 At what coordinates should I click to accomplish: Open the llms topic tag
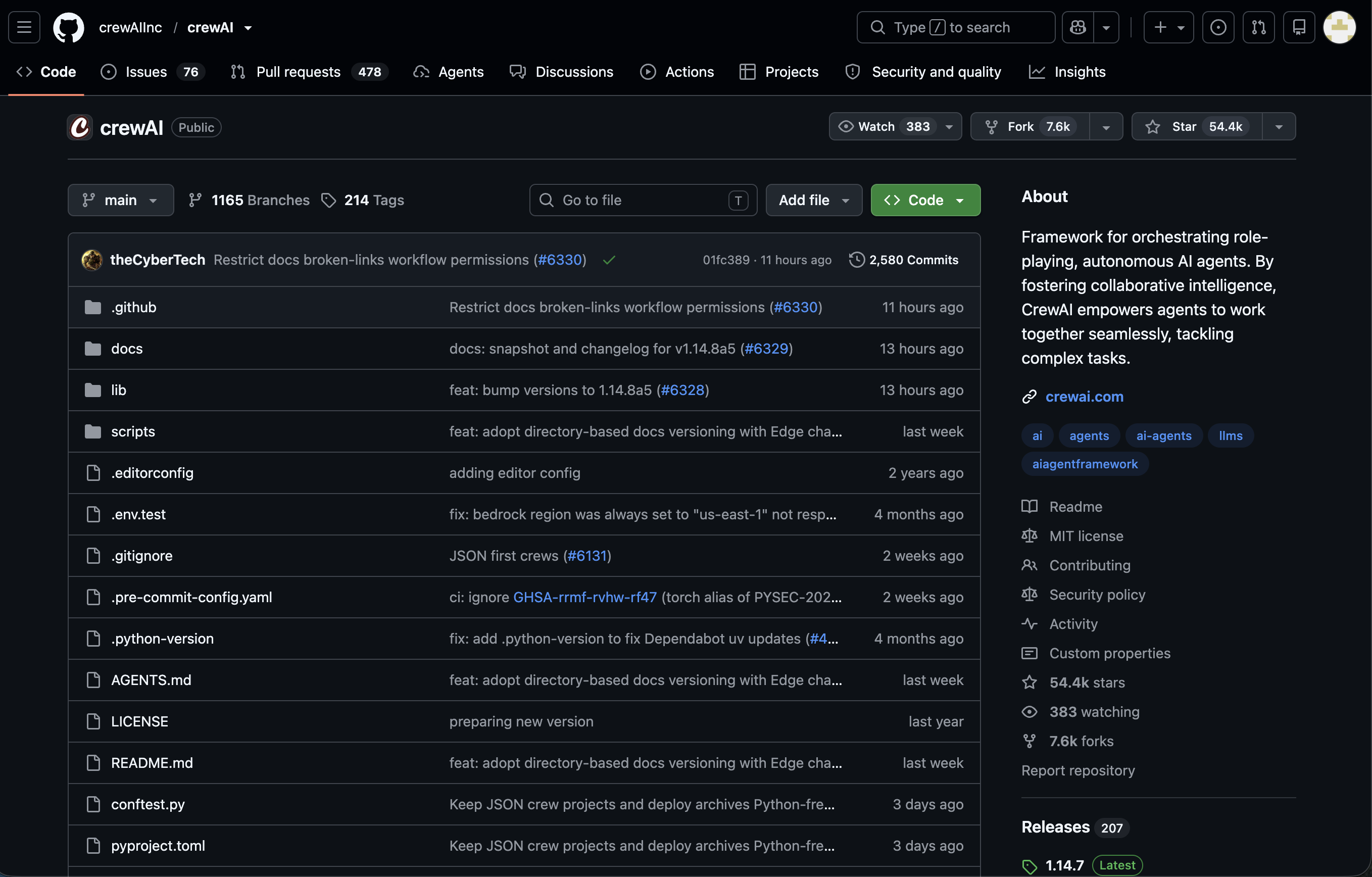click(x=1230, y=436)
